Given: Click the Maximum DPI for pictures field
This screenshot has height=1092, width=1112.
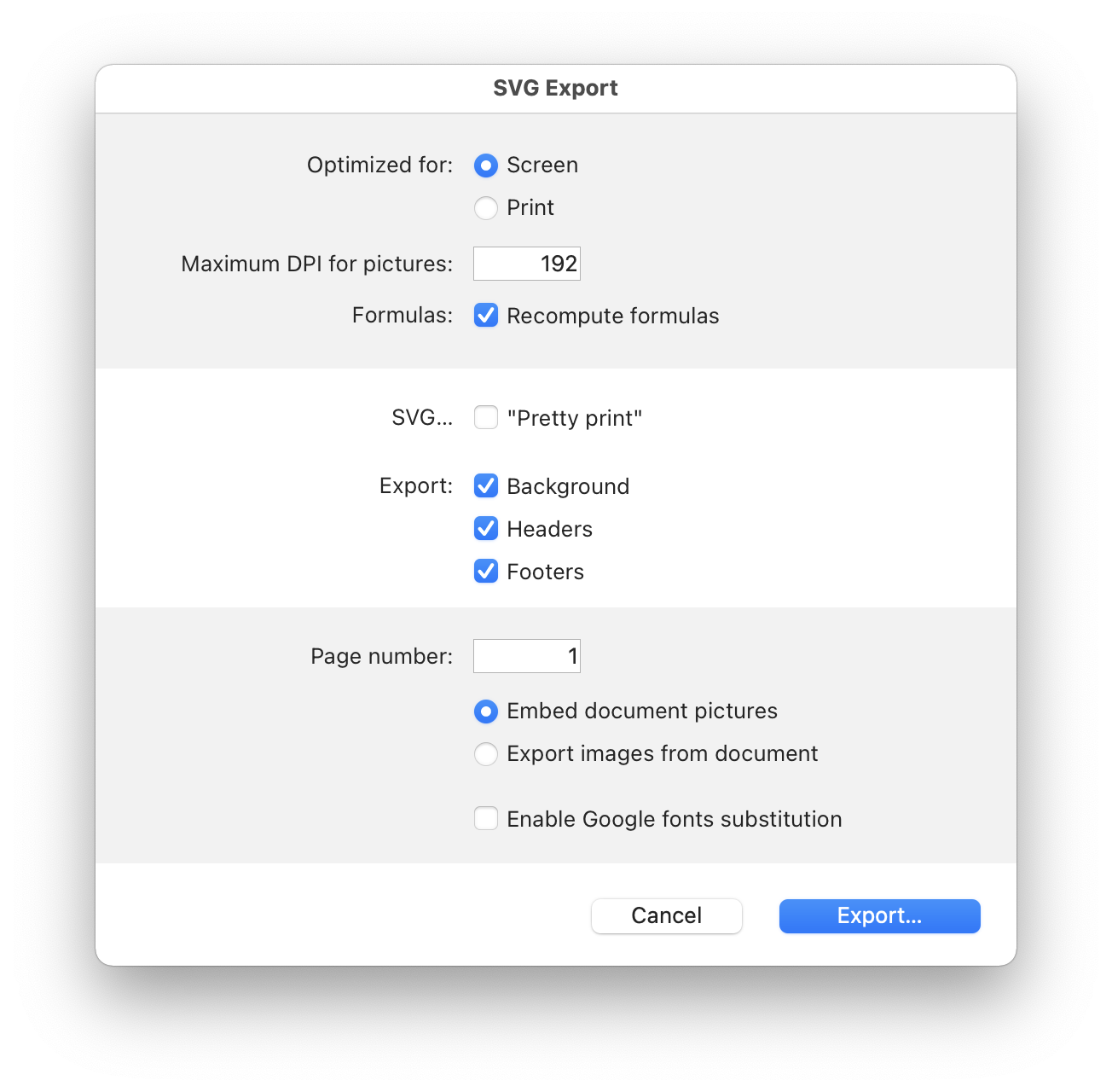Looking at the screenshot, I should [x=527, y=264].
